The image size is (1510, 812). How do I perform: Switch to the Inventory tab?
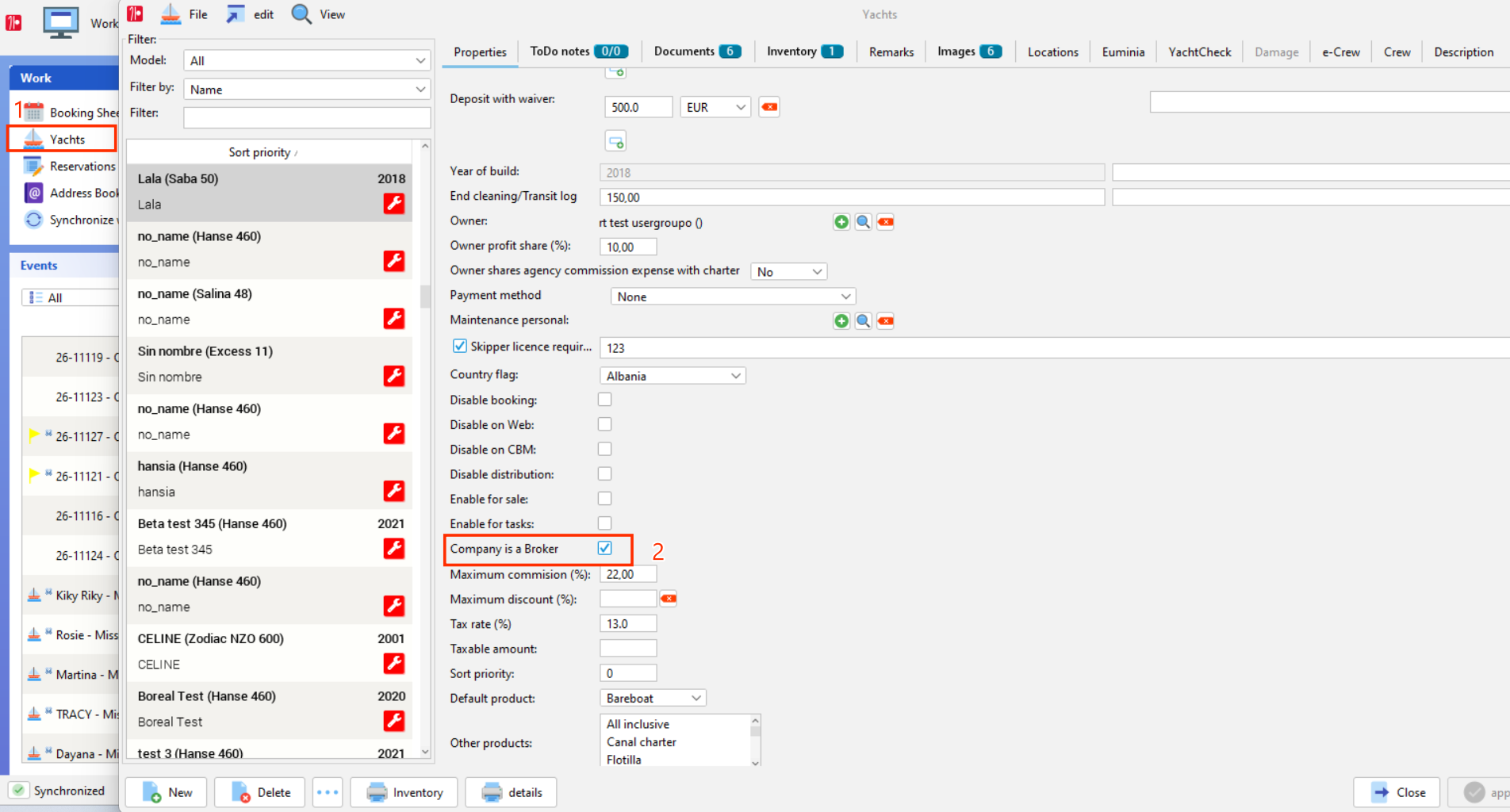click(x=804, y=52)
